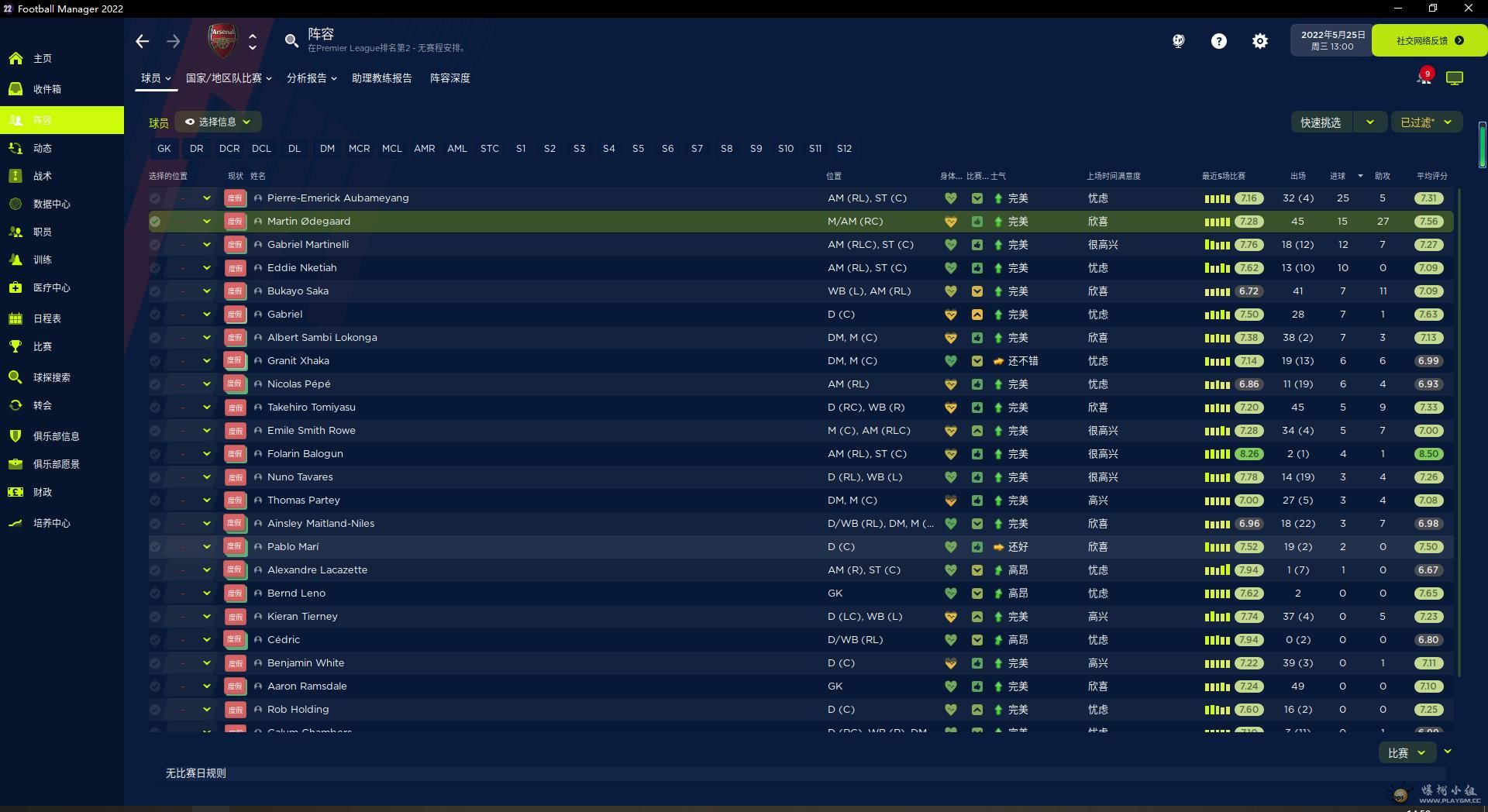Open player Emile Smith Rowe
The height and width of the screenshot is (812, 1488).
tap(312, 431)
